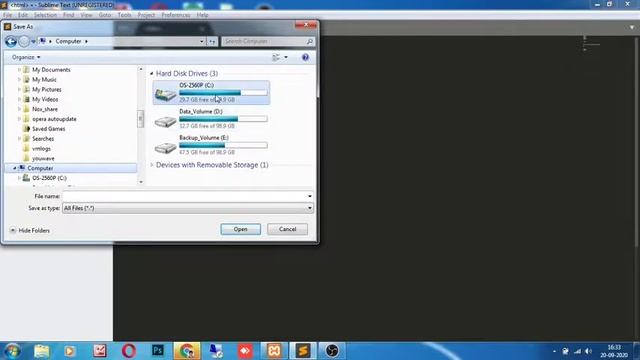Open Google Chrome from the taskbar
Screen dimensions: 640x360
[187, 351]
